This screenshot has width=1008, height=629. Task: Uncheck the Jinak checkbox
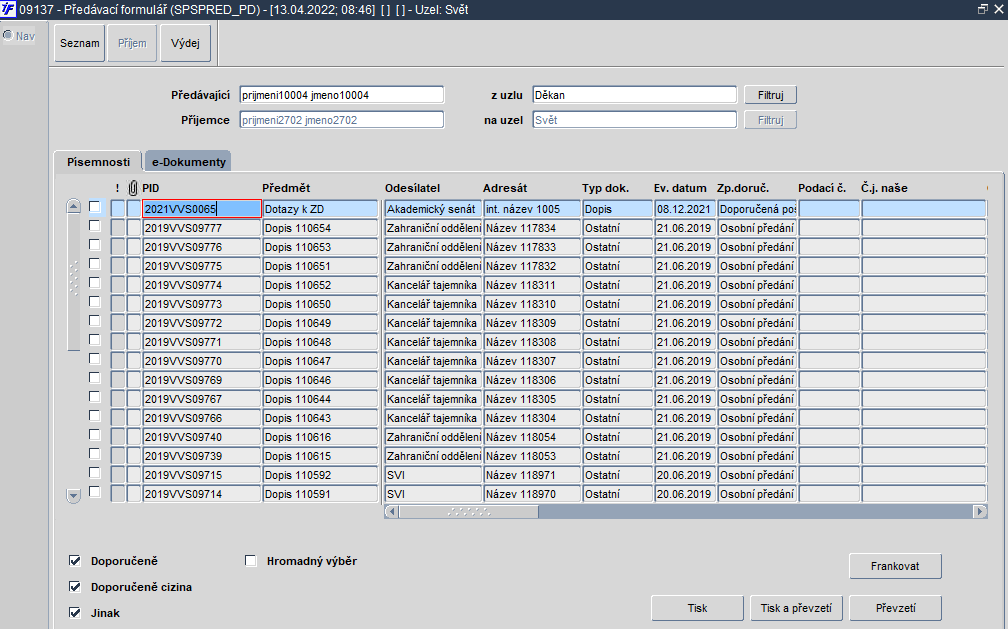coord(75,612)
